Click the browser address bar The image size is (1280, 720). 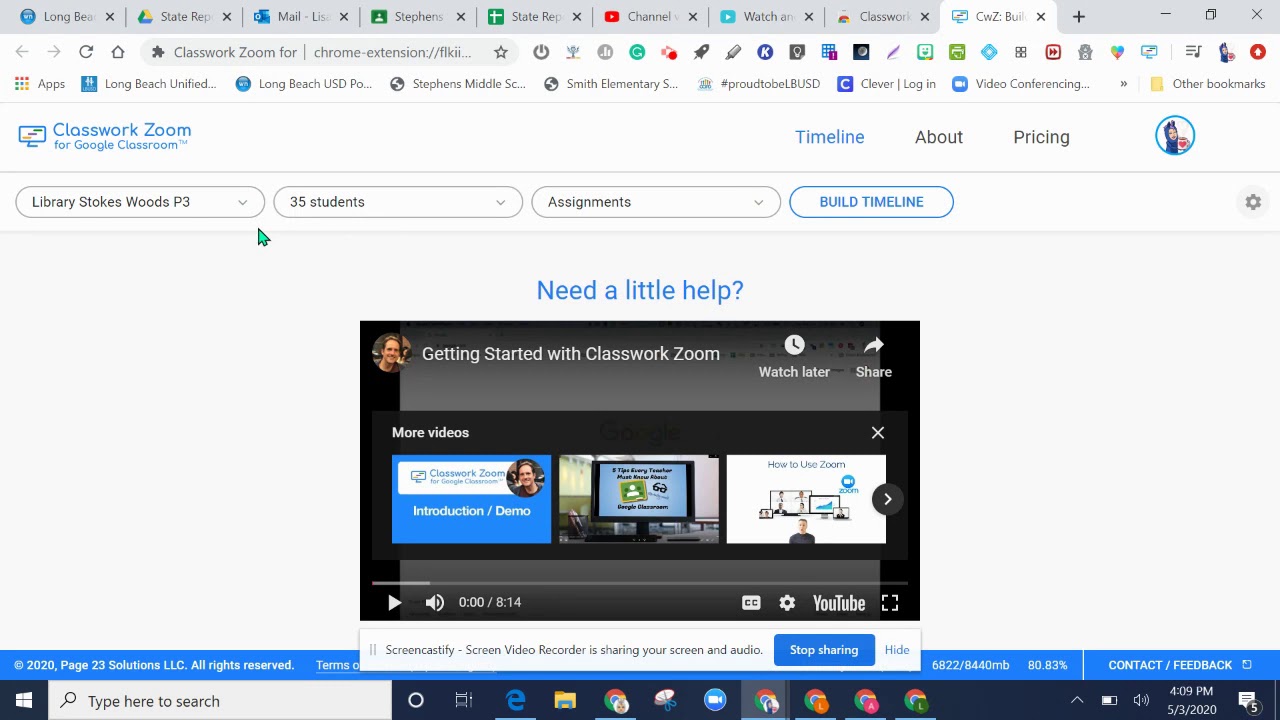point(330,52)
